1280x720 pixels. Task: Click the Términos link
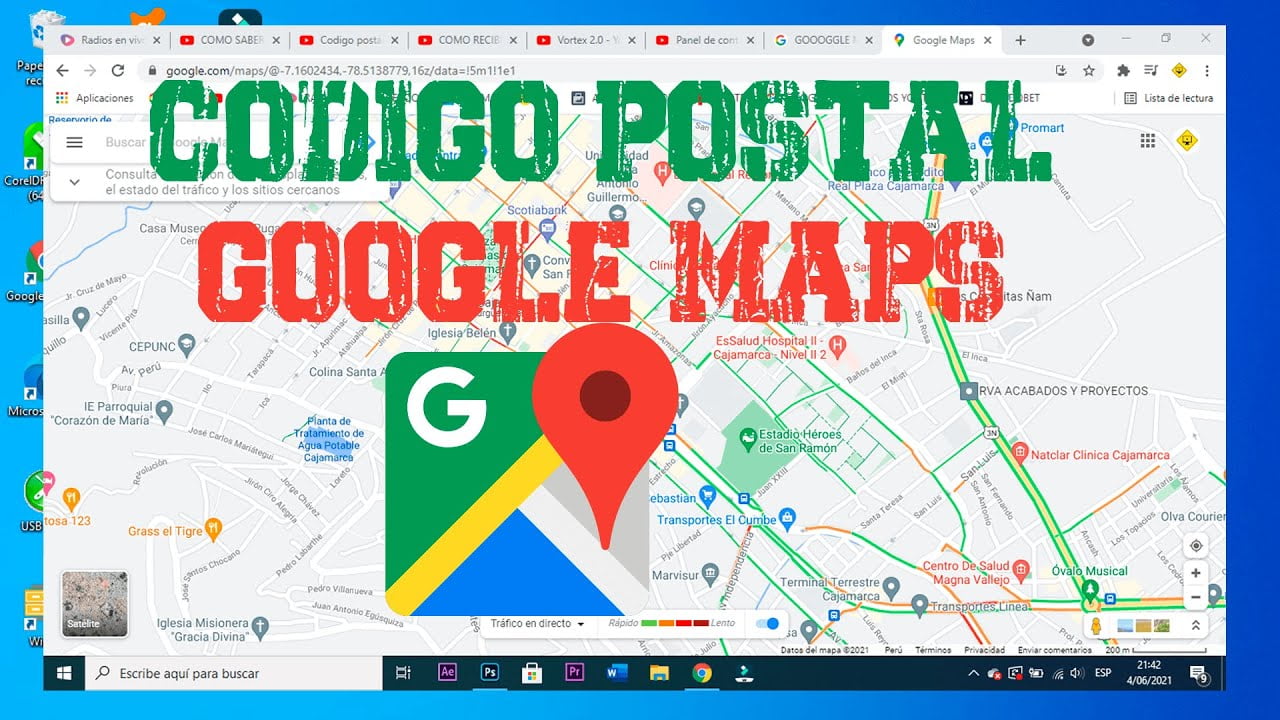pyautogui.click(x=933, y=650)
